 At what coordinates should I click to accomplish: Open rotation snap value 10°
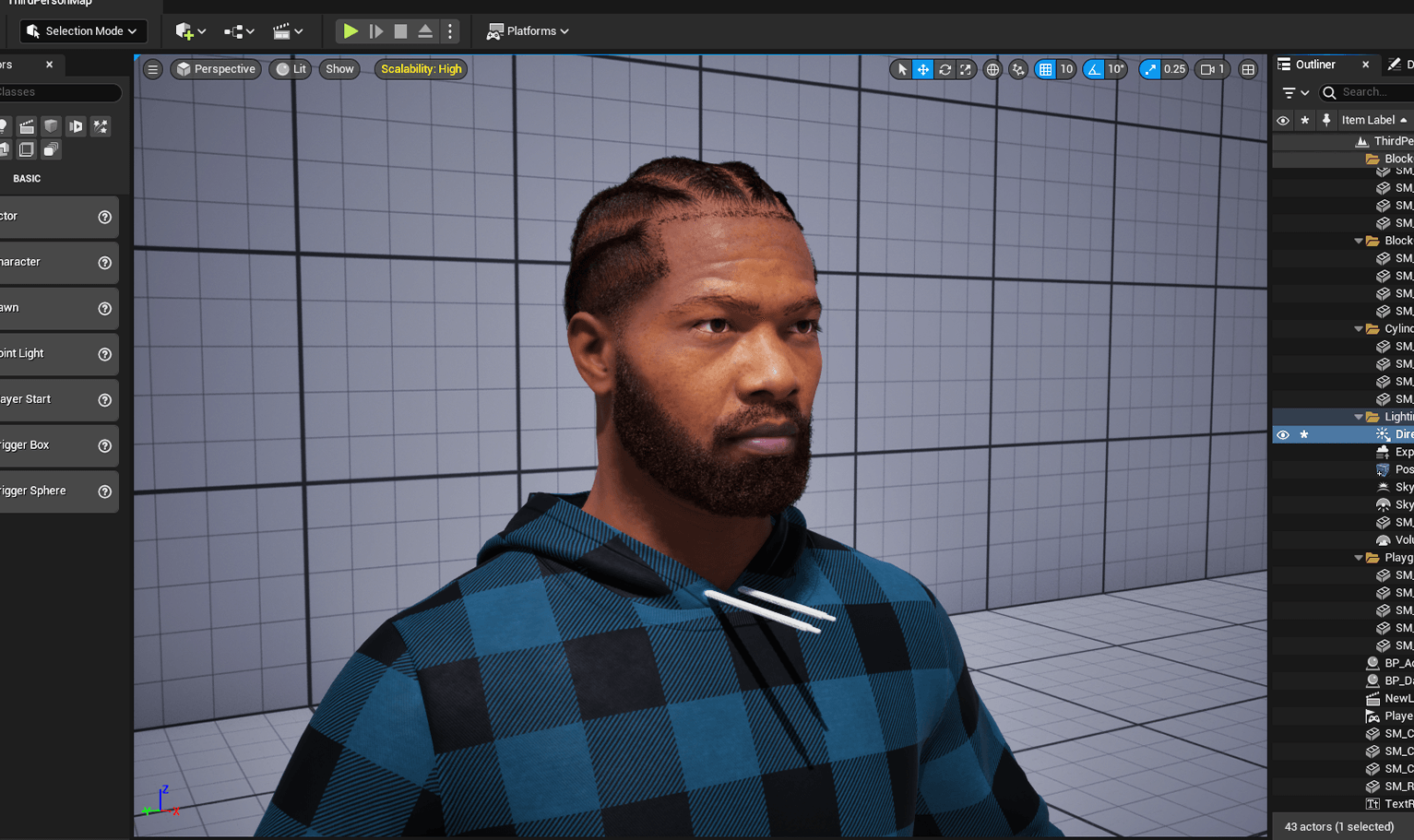pos(1116,69)
